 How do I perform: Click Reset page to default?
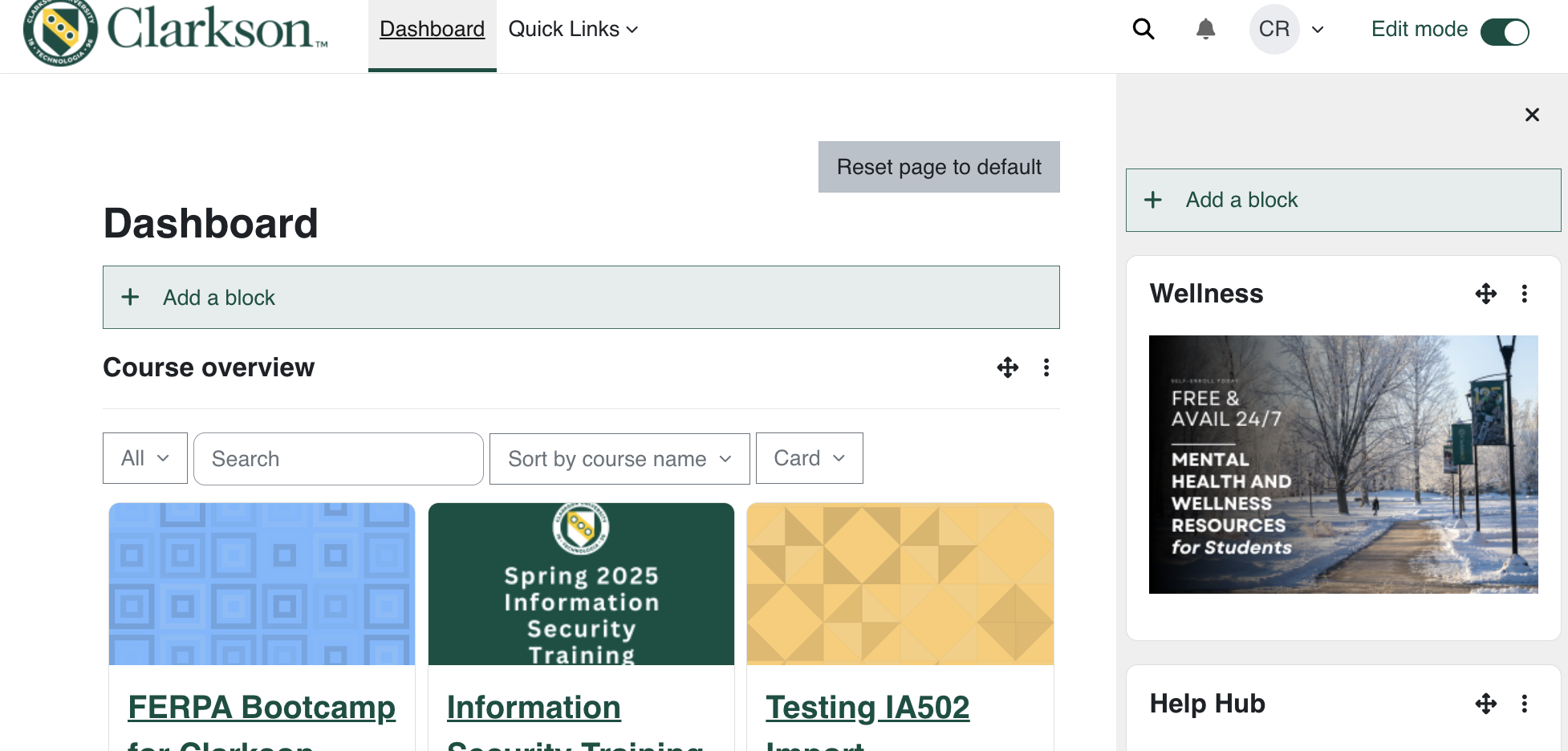(x=939, y=167)
